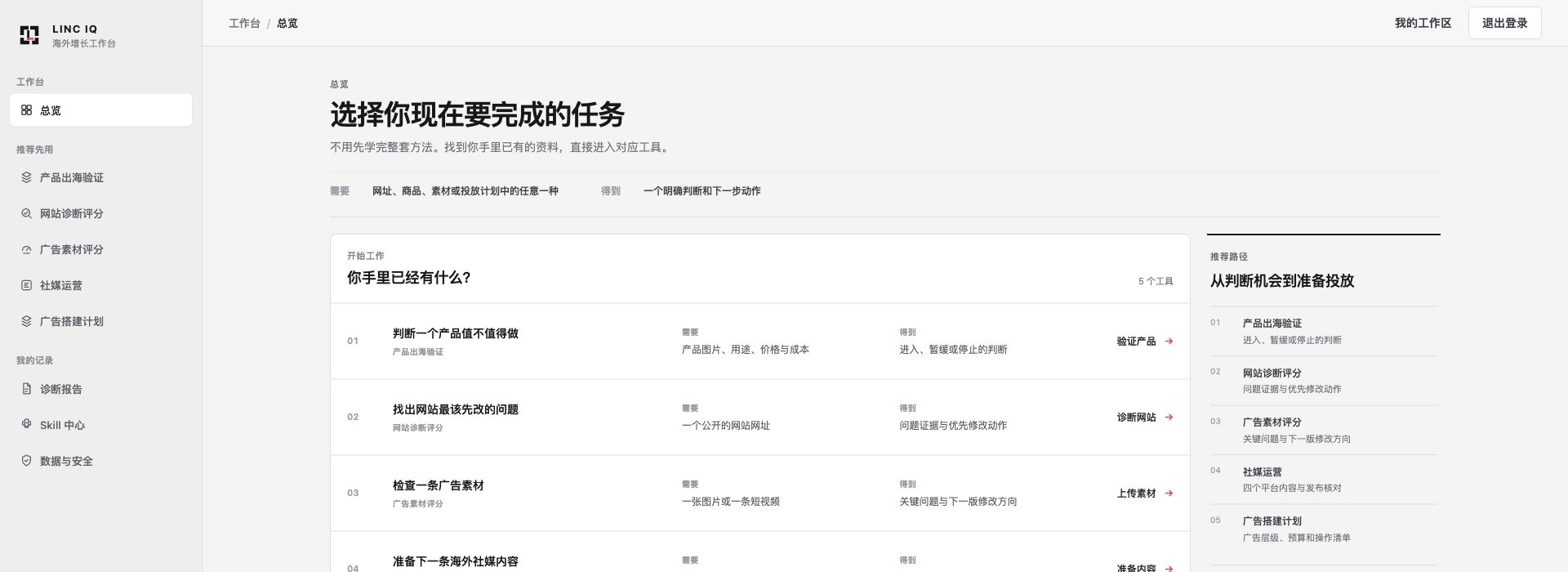Click the 产品出海验证 layers icon in sidebar
This screenshot has width=1568, height=572.
click(26, 177)
